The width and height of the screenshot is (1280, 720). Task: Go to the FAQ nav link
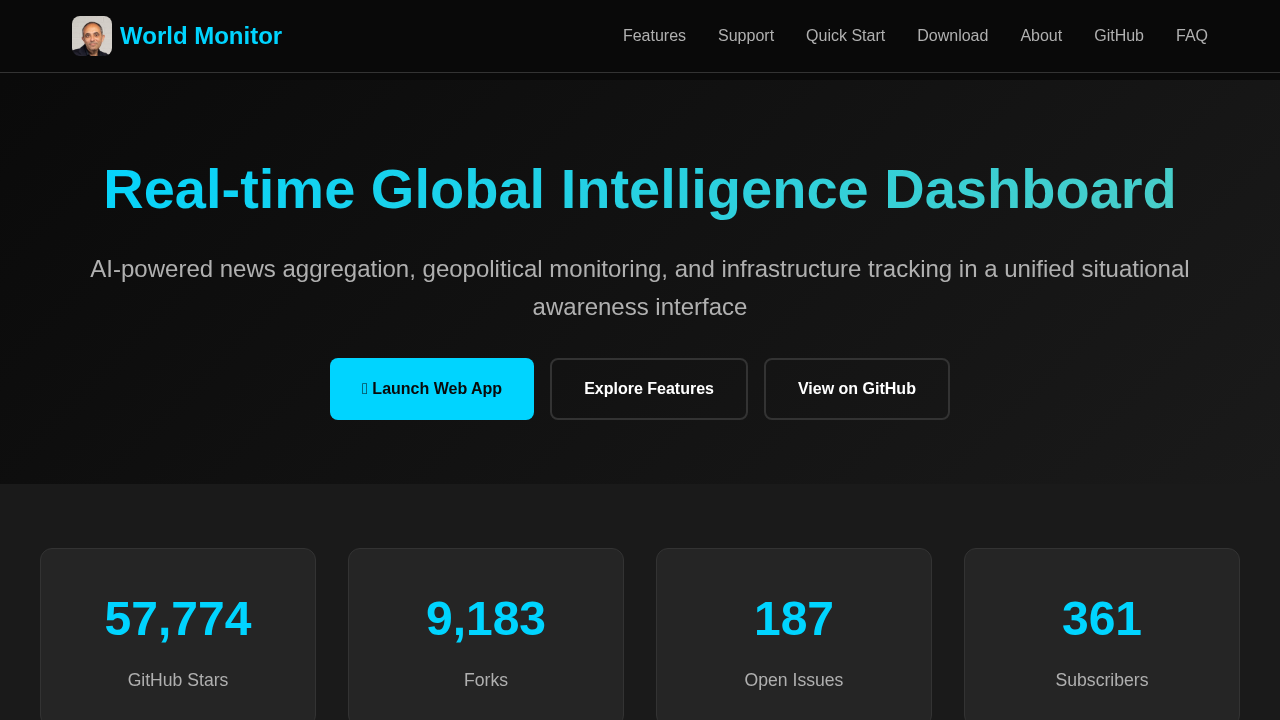click(x=1192, y=36)
